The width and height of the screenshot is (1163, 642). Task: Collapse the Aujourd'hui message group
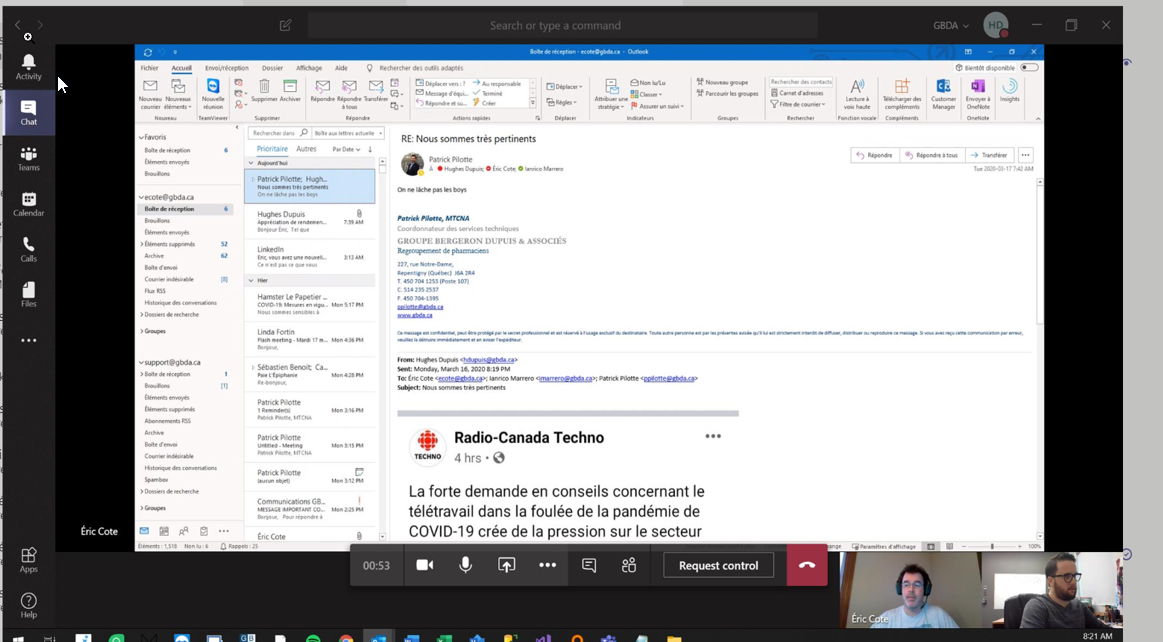click(x=251, y=163)
